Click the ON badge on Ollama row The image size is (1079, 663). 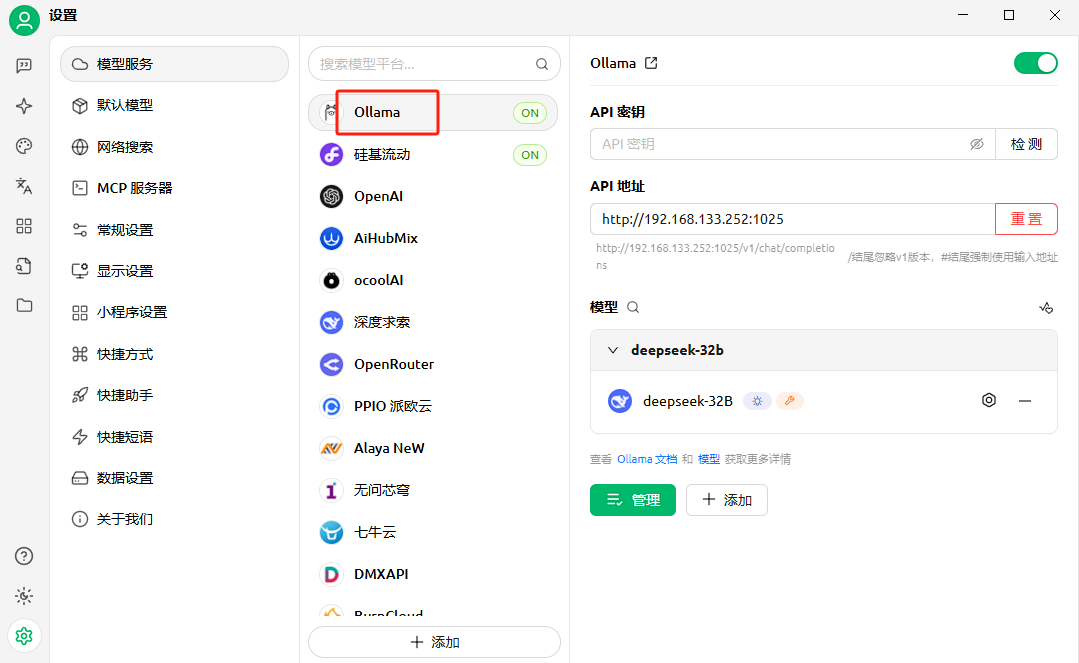tap(530, 113)
